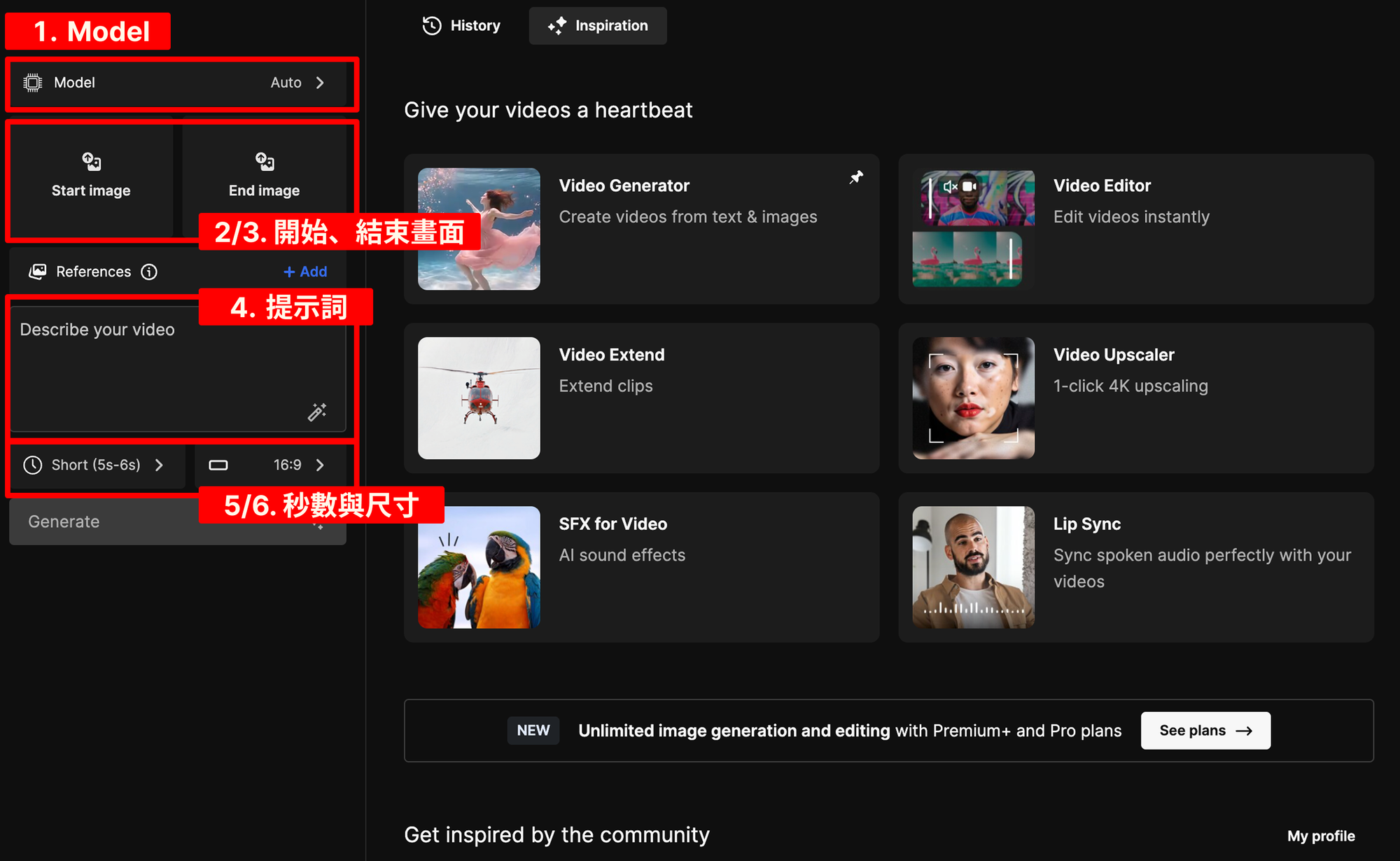Click the Inspiration sparkles icon

[557, 26]
